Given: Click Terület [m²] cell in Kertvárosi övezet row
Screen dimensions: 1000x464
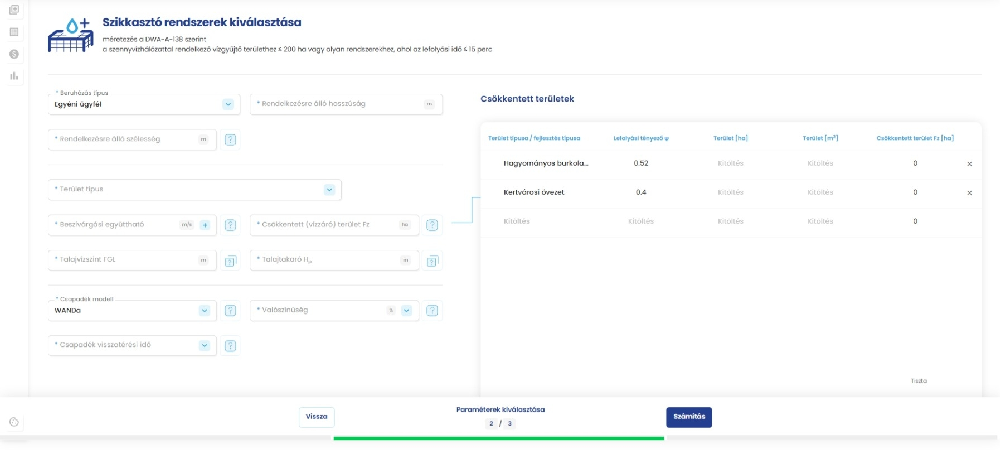Looking at the screenshot, I should 820,192.
